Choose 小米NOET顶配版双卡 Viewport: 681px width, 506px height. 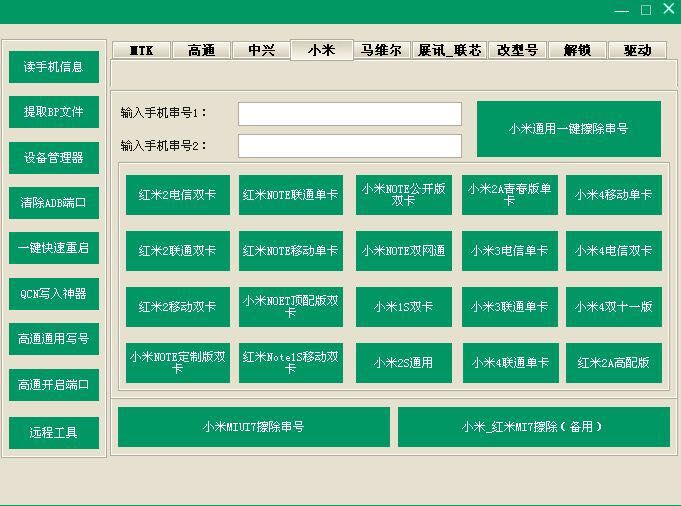(291, 307)
